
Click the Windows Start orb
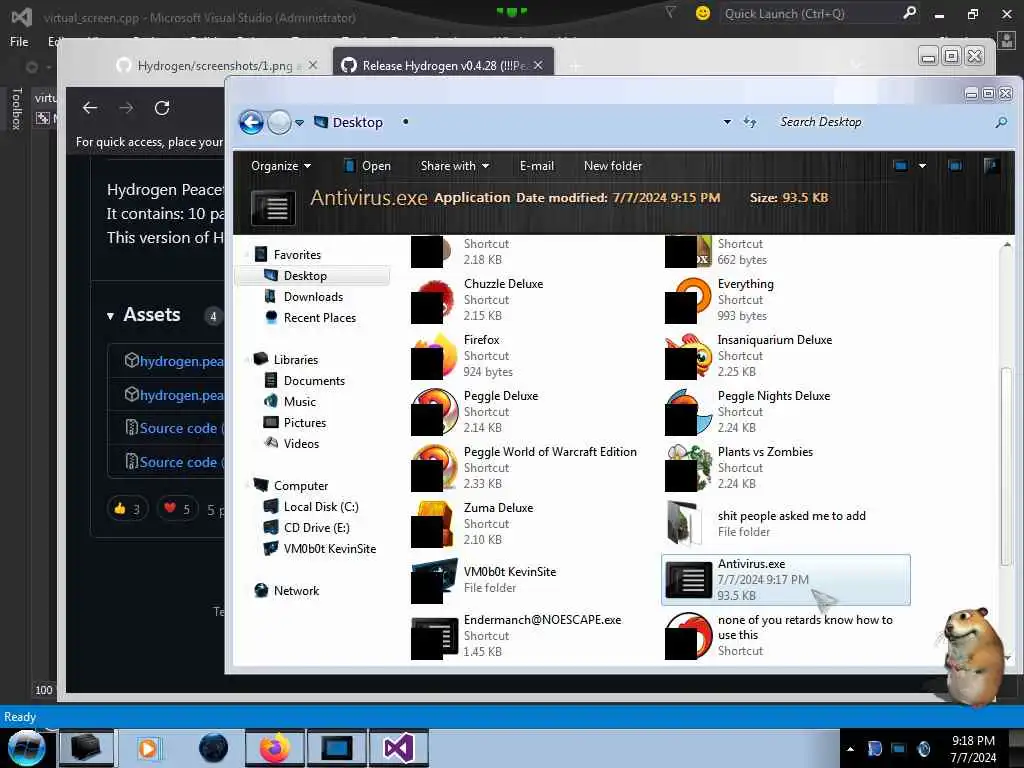tap(27, 748)
